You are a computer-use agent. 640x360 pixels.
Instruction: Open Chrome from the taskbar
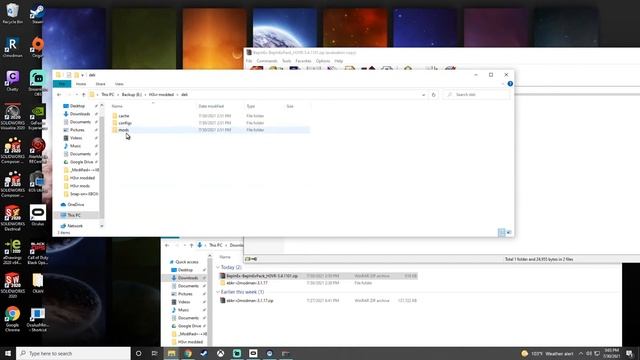coord(188,353)
